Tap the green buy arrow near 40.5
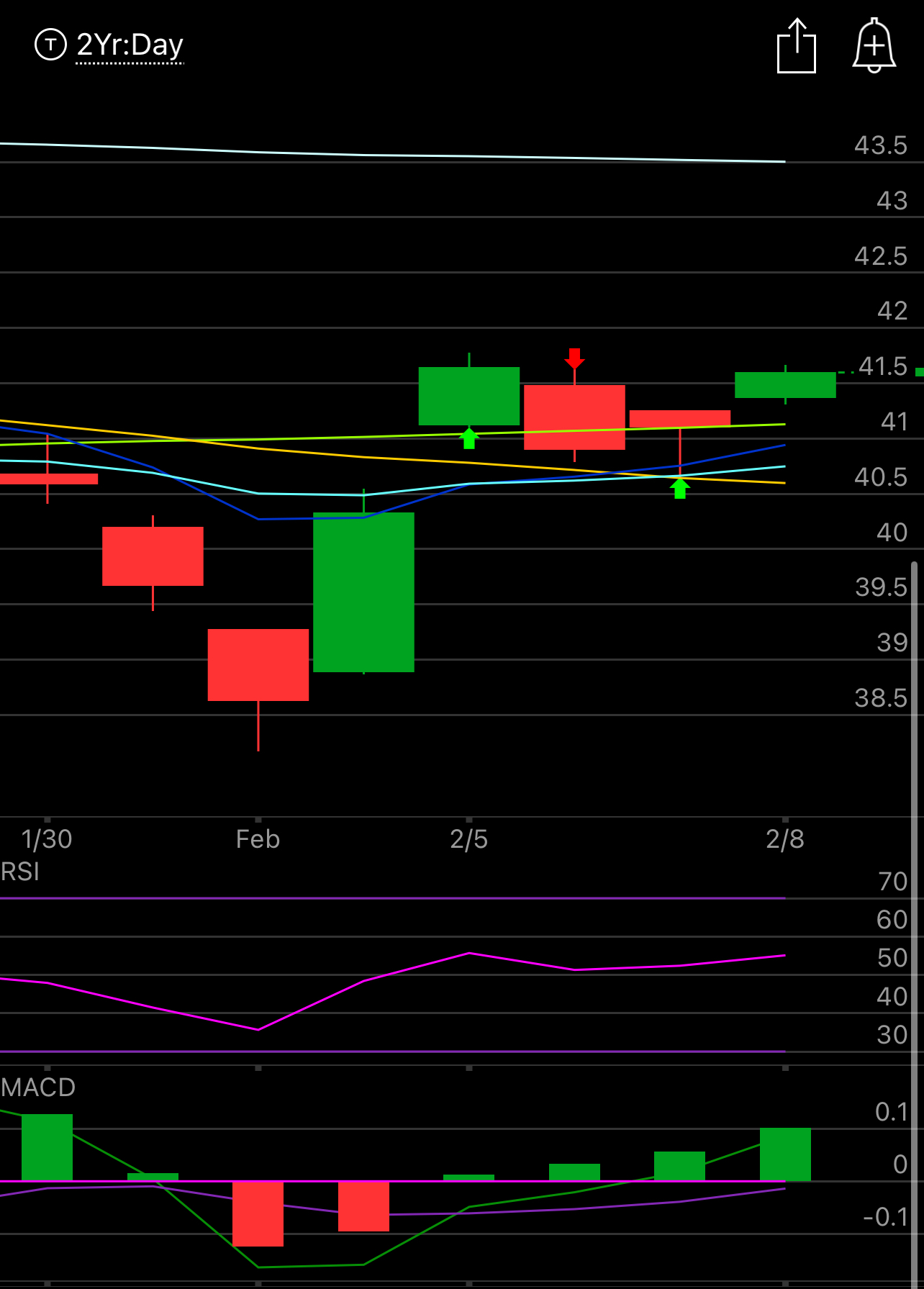The height and width of the screenshot is (1289, 924). click(x=680, y=488)
